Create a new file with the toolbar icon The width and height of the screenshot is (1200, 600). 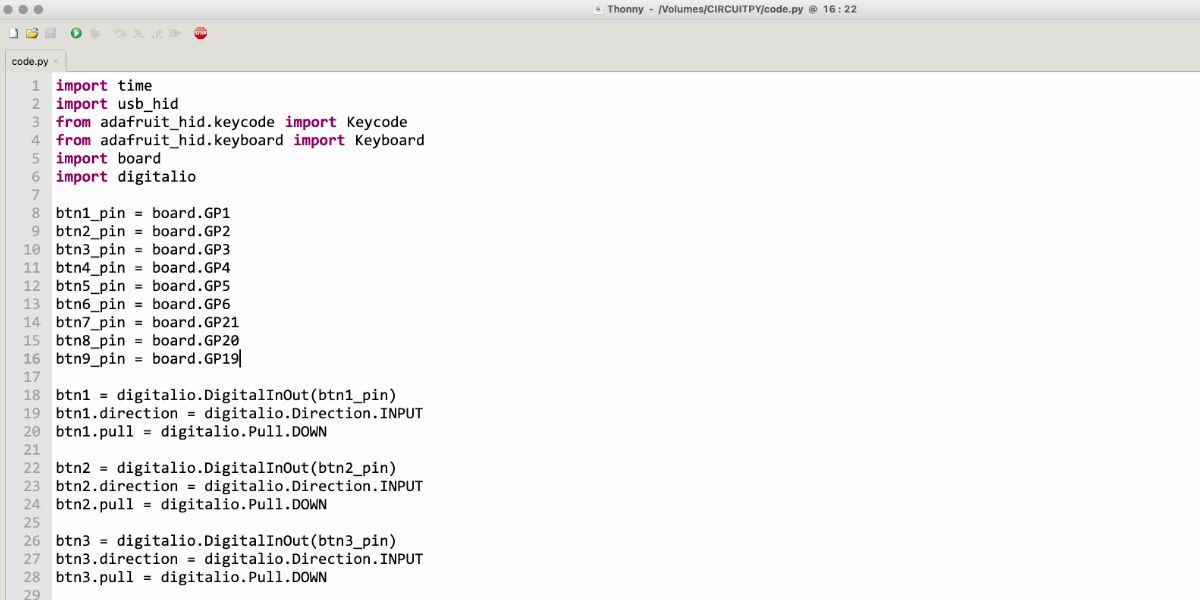point(13,33)
